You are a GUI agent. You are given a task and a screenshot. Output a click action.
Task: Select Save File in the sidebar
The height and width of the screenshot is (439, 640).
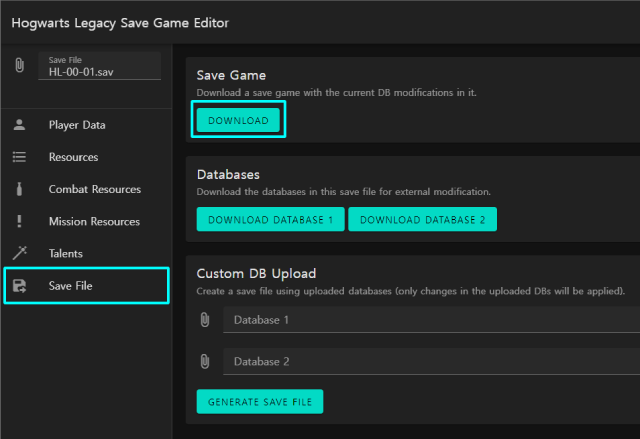tap(87, 286)
